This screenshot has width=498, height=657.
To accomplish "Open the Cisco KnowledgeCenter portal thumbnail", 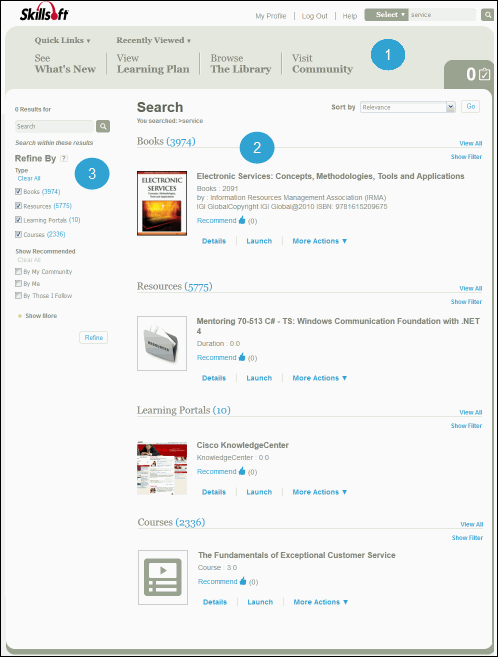I will coord(162,468).
